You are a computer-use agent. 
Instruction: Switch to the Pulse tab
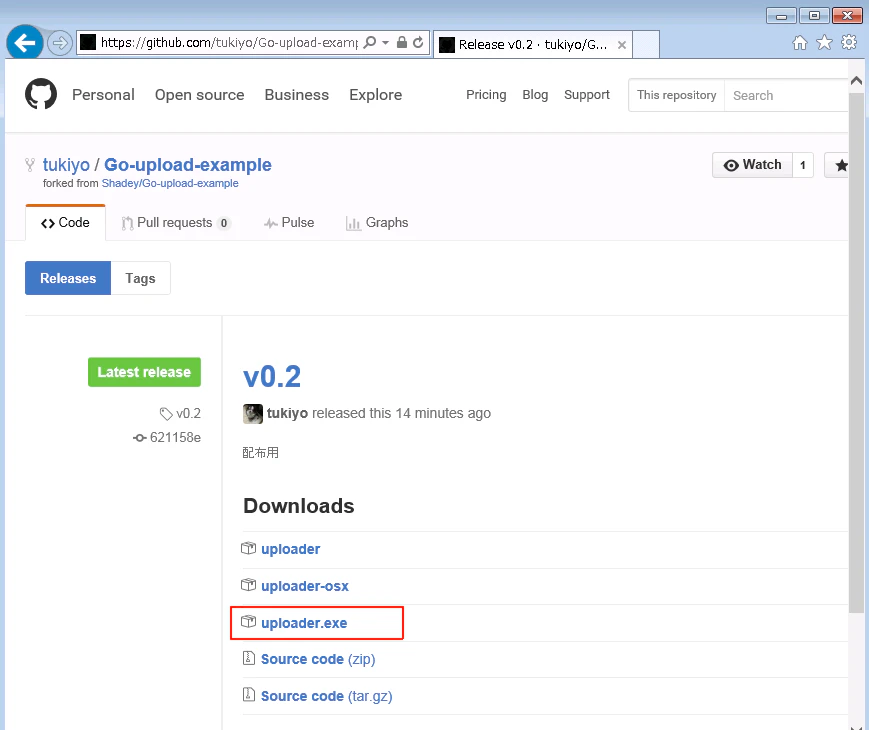click(x=289, y=223)
